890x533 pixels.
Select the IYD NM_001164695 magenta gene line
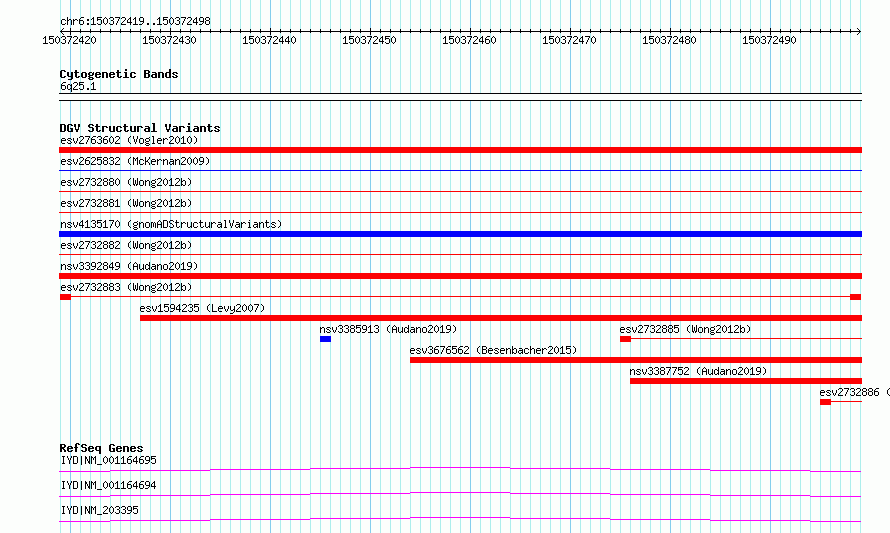tap(460, 469)
